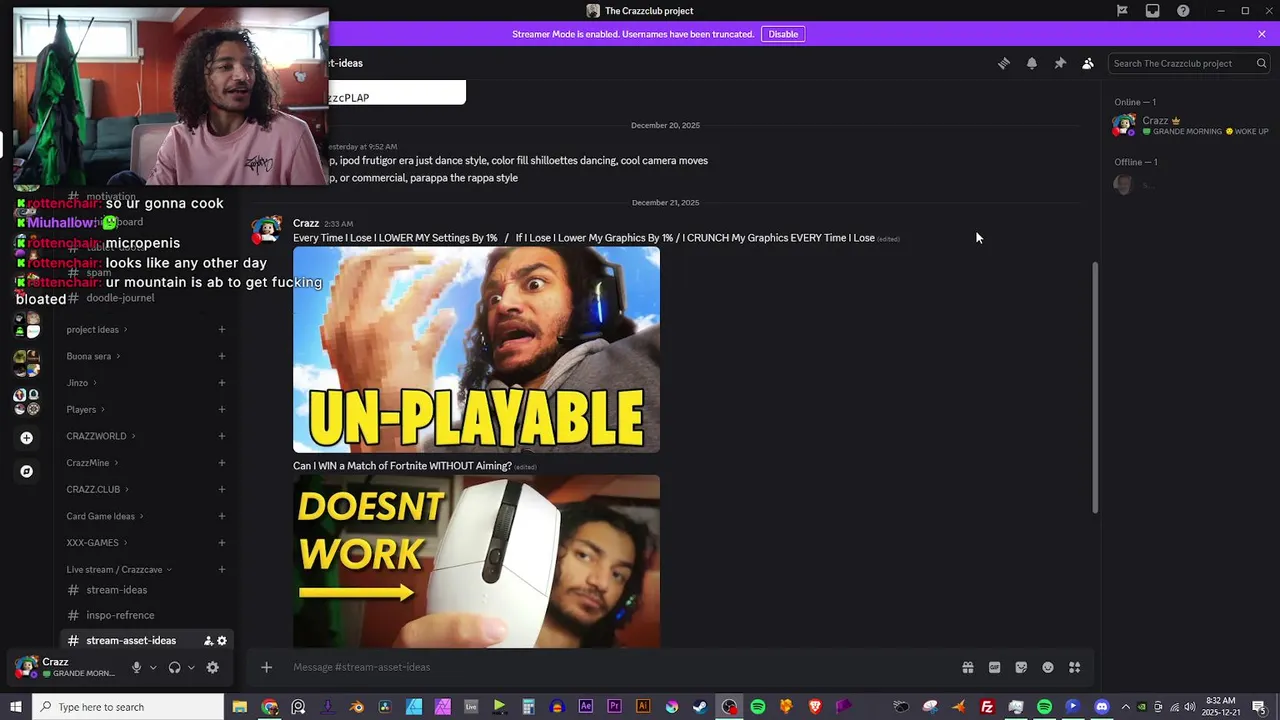Open Crazz in Online member list
The width and height of the screenshot is (1280, 720).
[x=1190, y=126]
